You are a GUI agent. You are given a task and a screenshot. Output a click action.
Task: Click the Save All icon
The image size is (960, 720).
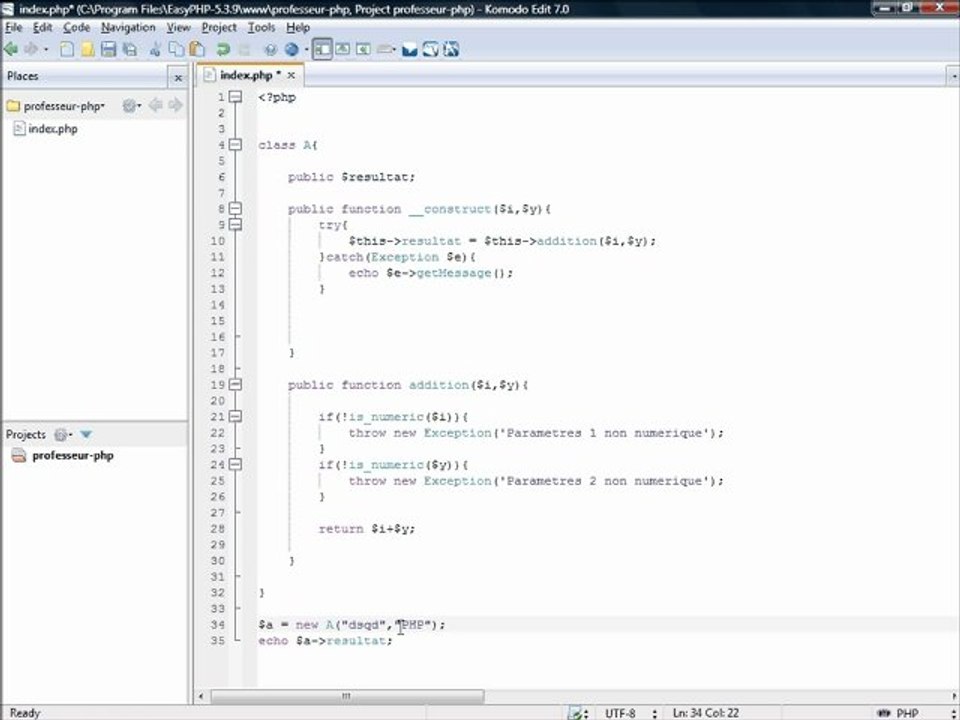click(x=130, y=49)
